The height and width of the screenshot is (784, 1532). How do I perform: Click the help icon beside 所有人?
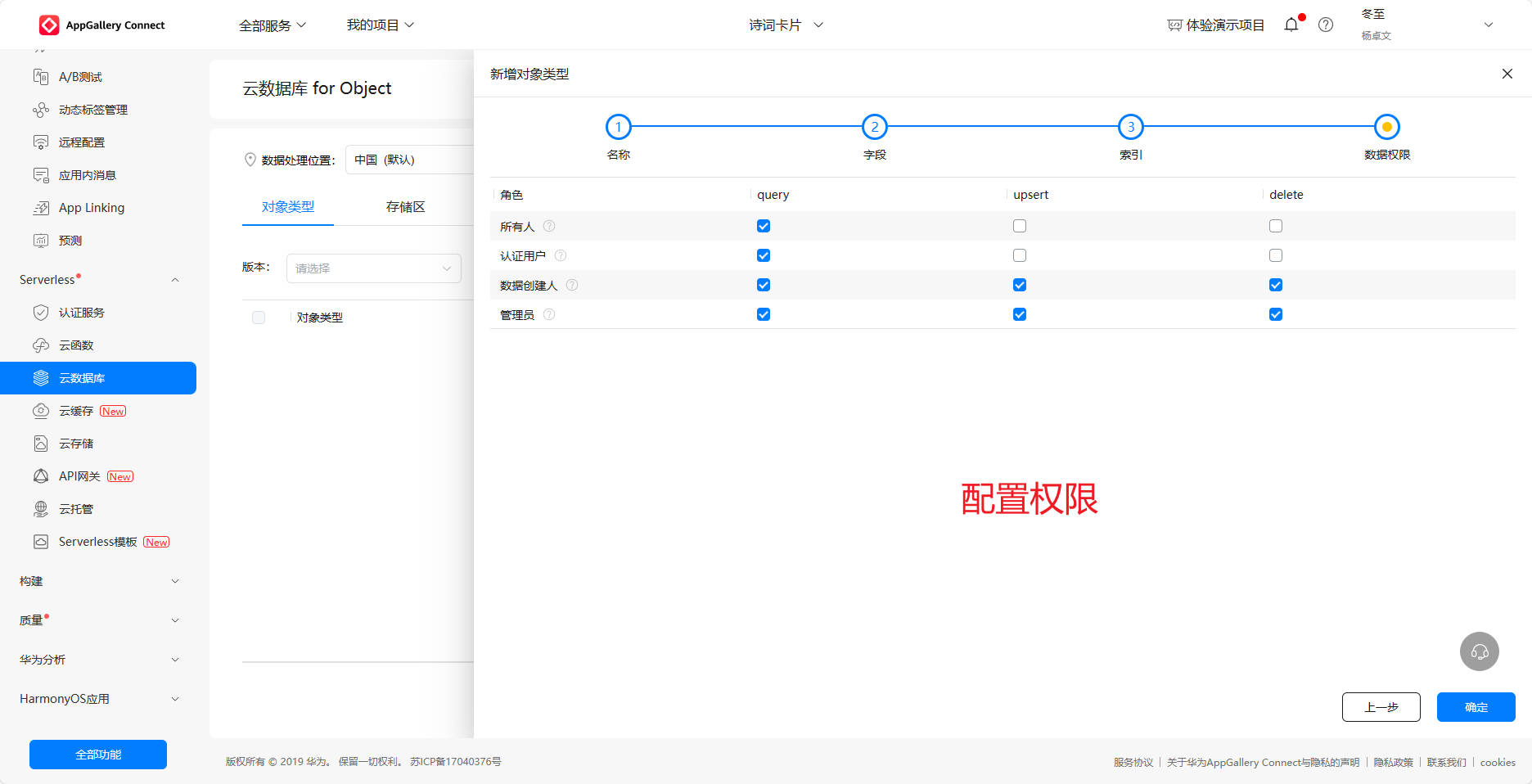[x=549, y=226]
